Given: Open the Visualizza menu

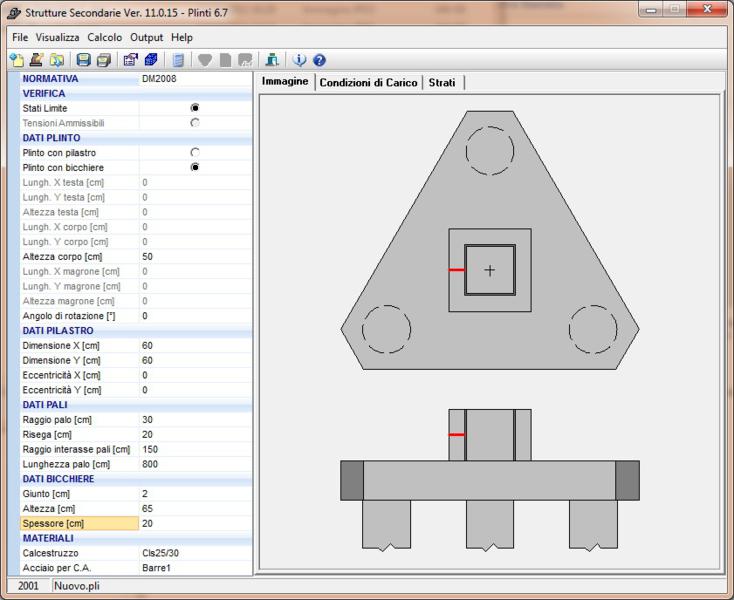Looking at the screenshot, I should pyautogui.click(x=58, y=37).
